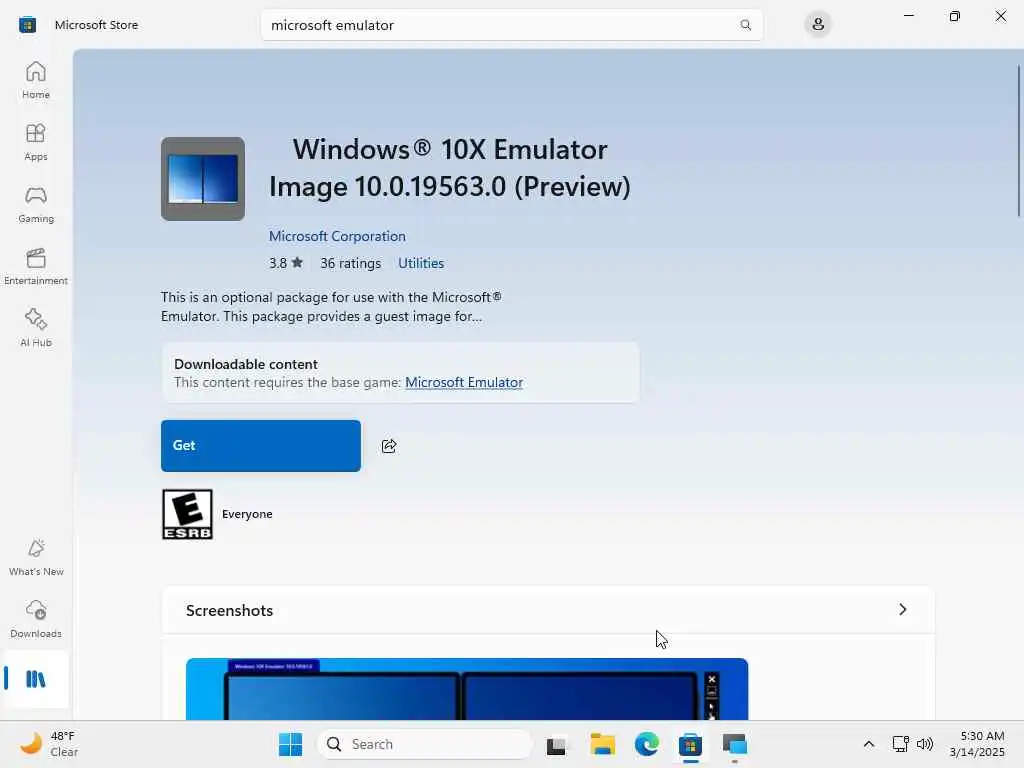Open What's New in the sidebar
The image size is (1024, 768).
coord(36,558)
